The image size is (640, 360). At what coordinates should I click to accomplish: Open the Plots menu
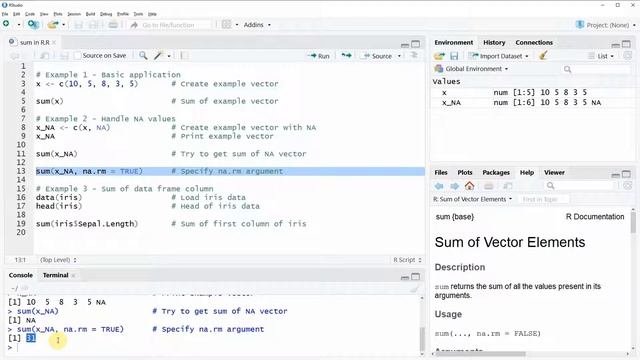click(x=58, y=14)
